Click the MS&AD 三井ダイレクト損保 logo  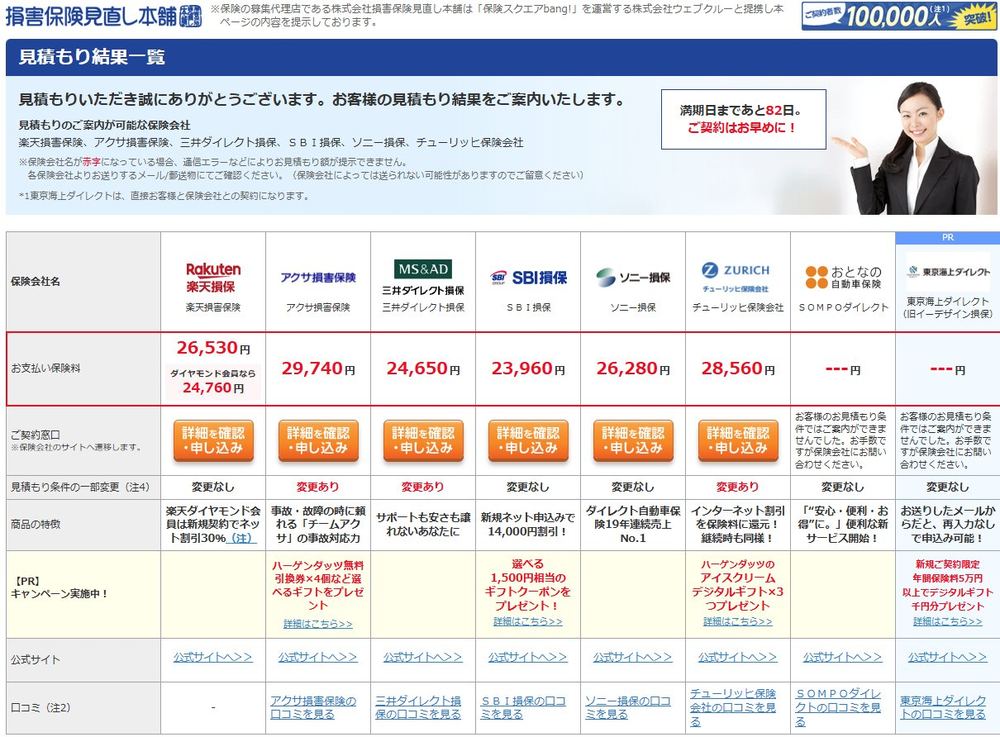pos(423,277)
